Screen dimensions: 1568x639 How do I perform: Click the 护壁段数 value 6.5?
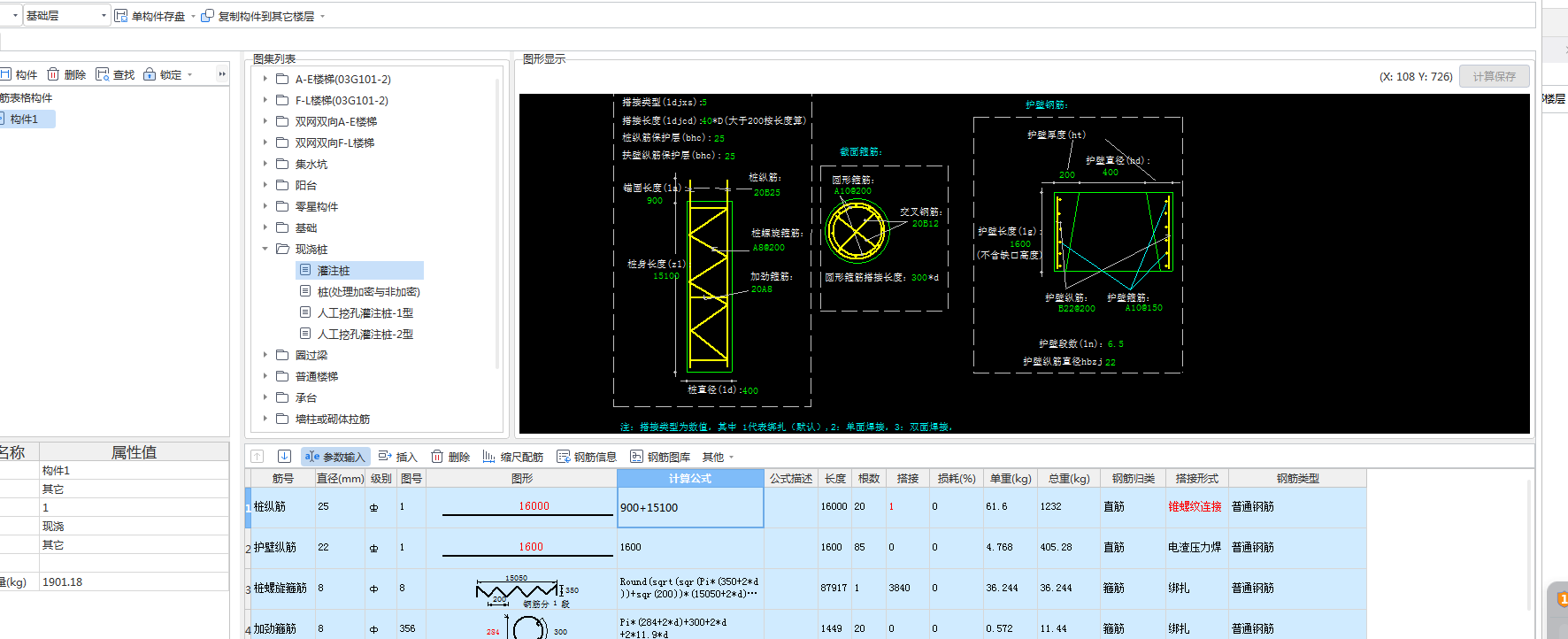pos(1115,344)
